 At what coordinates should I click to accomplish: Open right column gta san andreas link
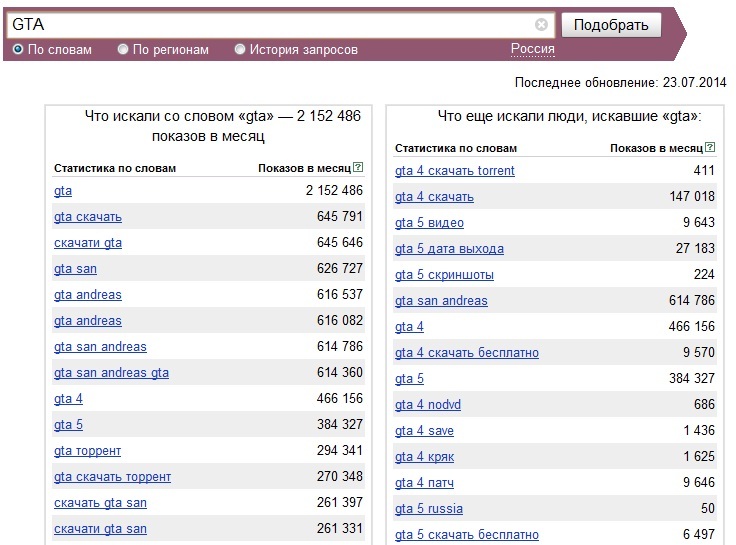(x=441, y=301)
